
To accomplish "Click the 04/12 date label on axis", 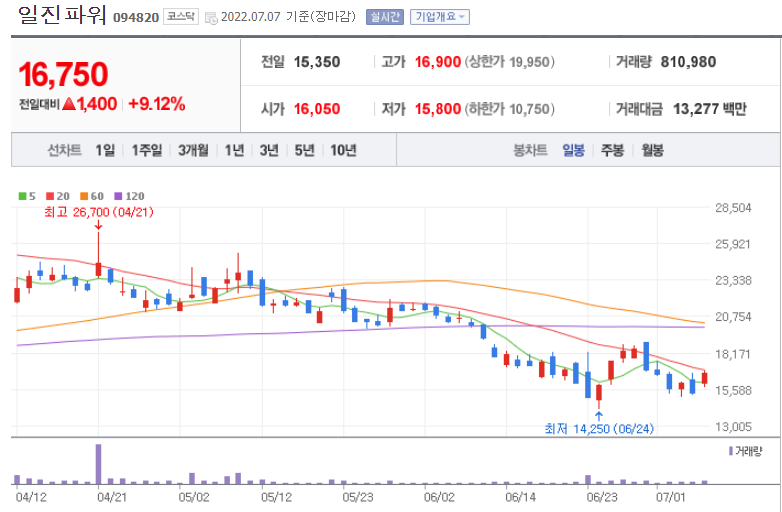I will coord(30,497).
